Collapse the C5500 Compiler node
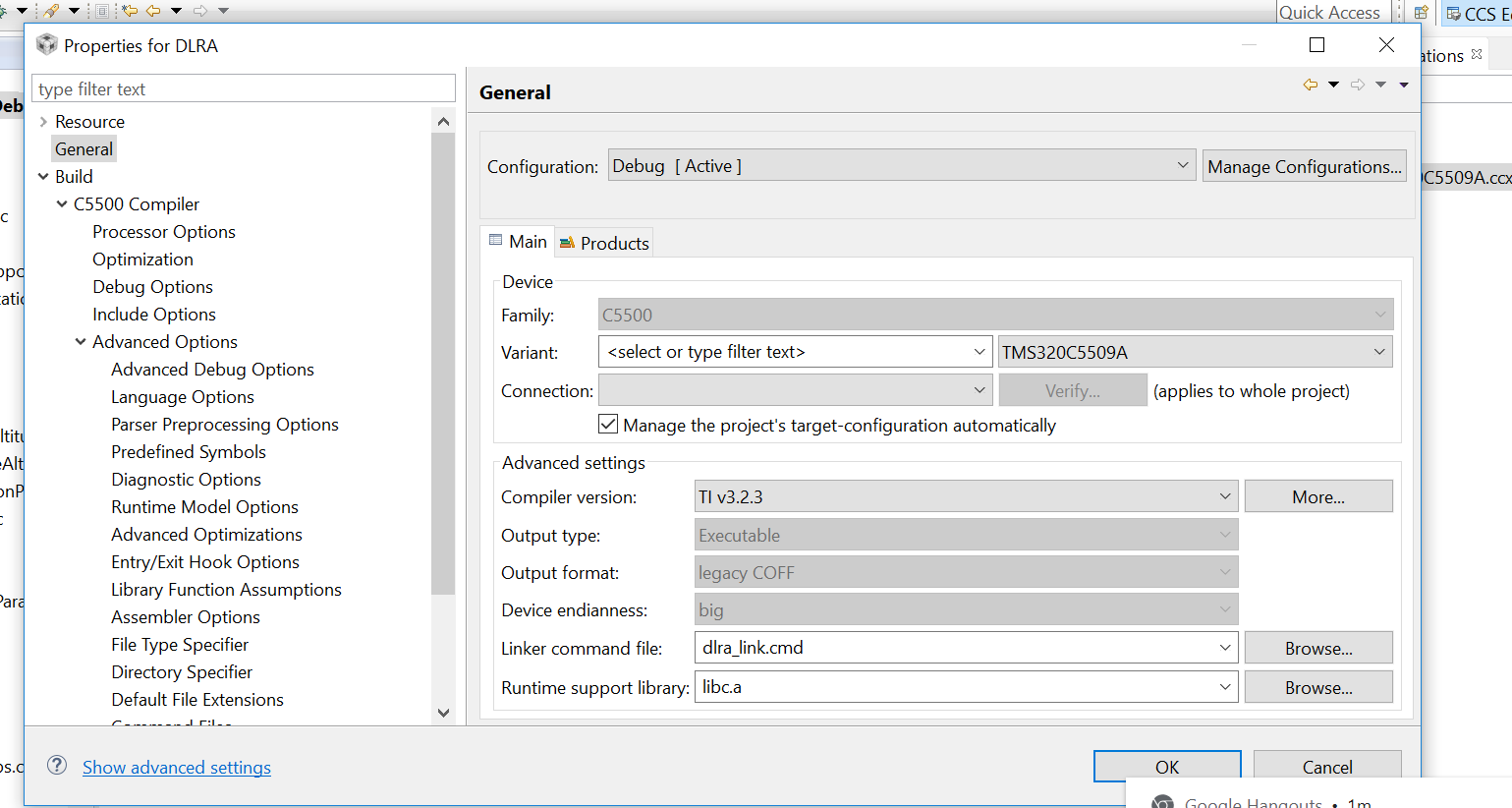 tap(62, 204)
